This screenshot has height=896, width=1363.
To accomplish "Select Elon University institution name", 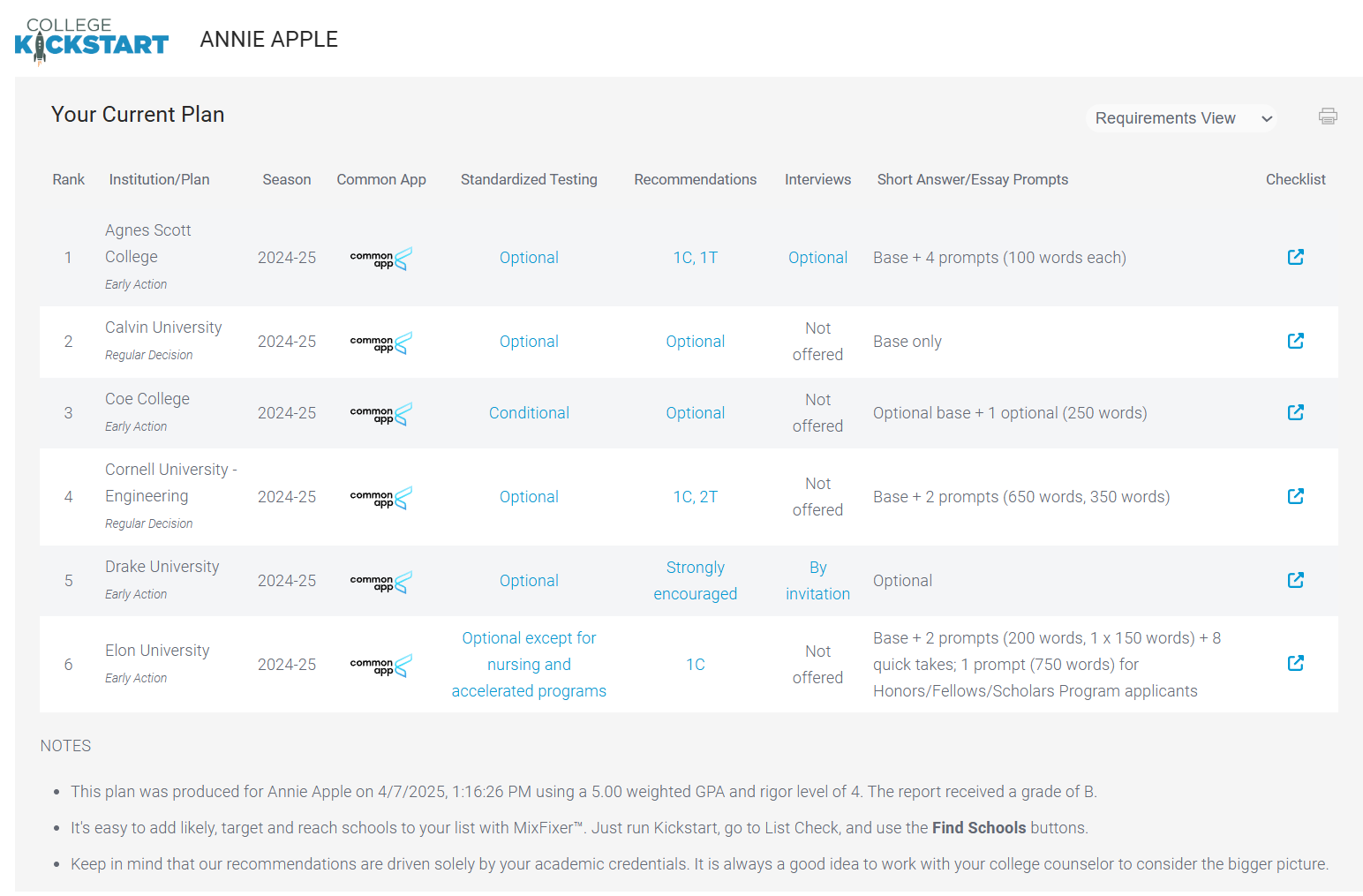I will [x=157, y=651].
